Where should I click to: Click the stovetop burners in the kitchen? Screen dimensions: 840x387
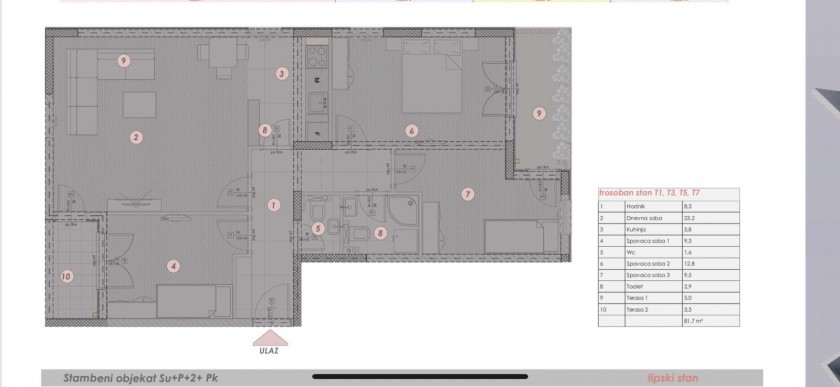point(317,56)
